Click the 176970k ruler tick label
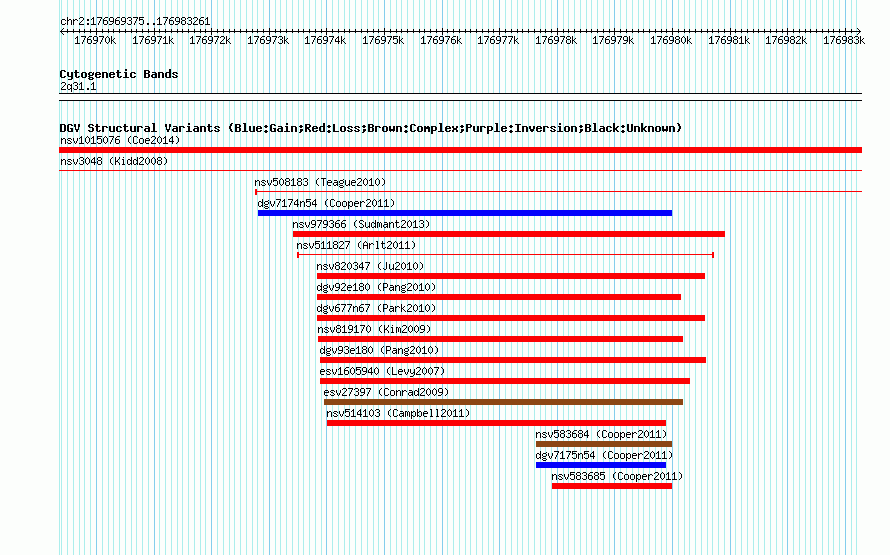890x555 pixels. tap(95, 40)
